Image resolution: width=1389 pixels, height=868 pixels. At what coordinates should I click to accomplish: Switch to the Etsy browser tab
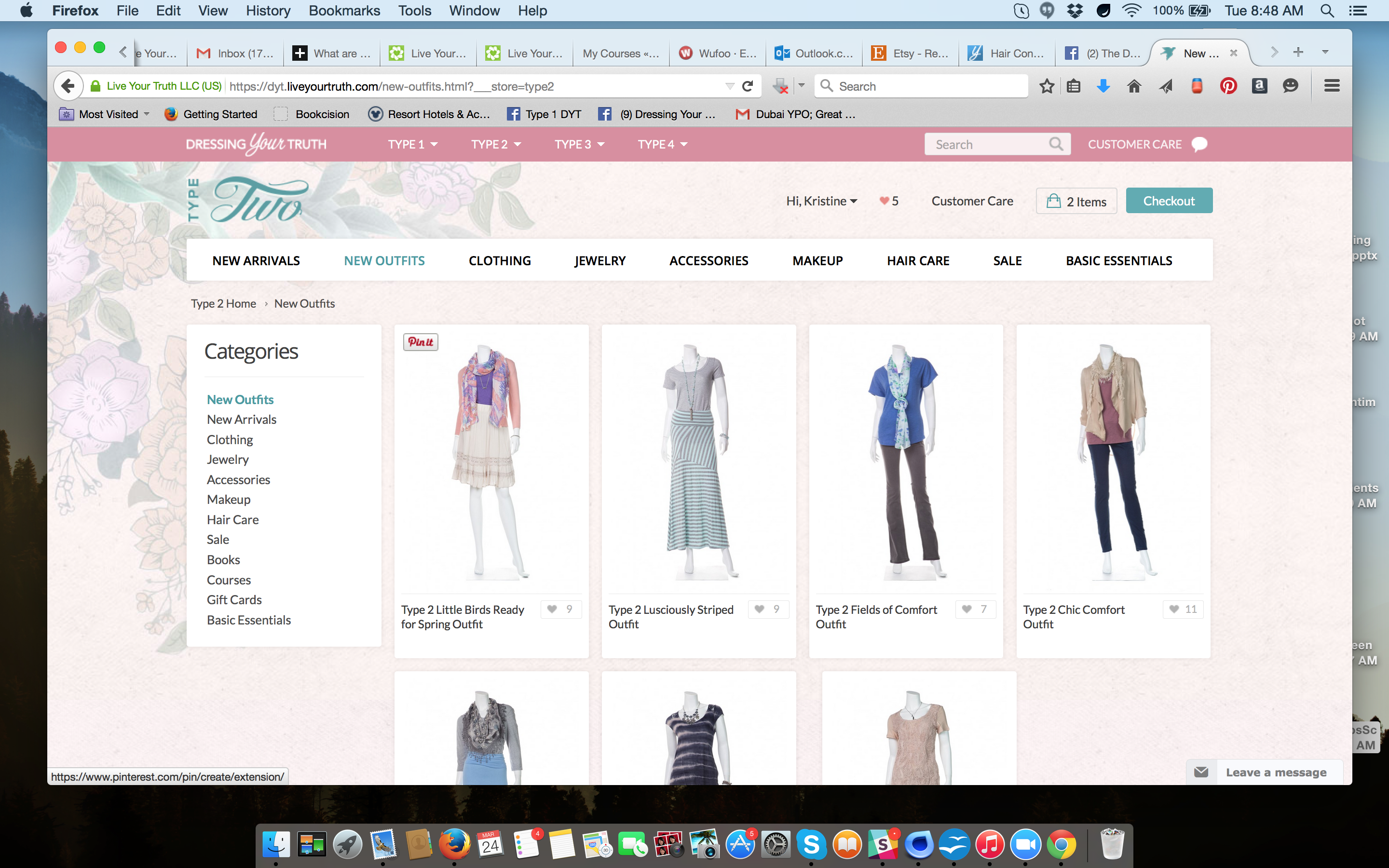click(910, 54)
